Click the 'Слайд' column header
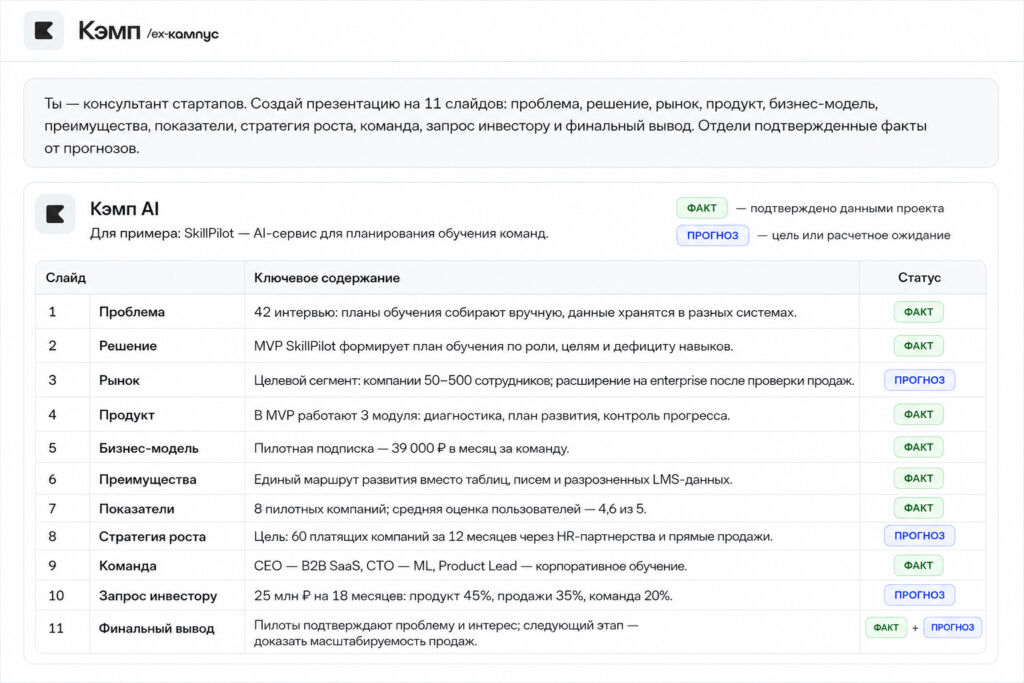Viewport: 1024px width, 683px height. click(x=66, y=278)
